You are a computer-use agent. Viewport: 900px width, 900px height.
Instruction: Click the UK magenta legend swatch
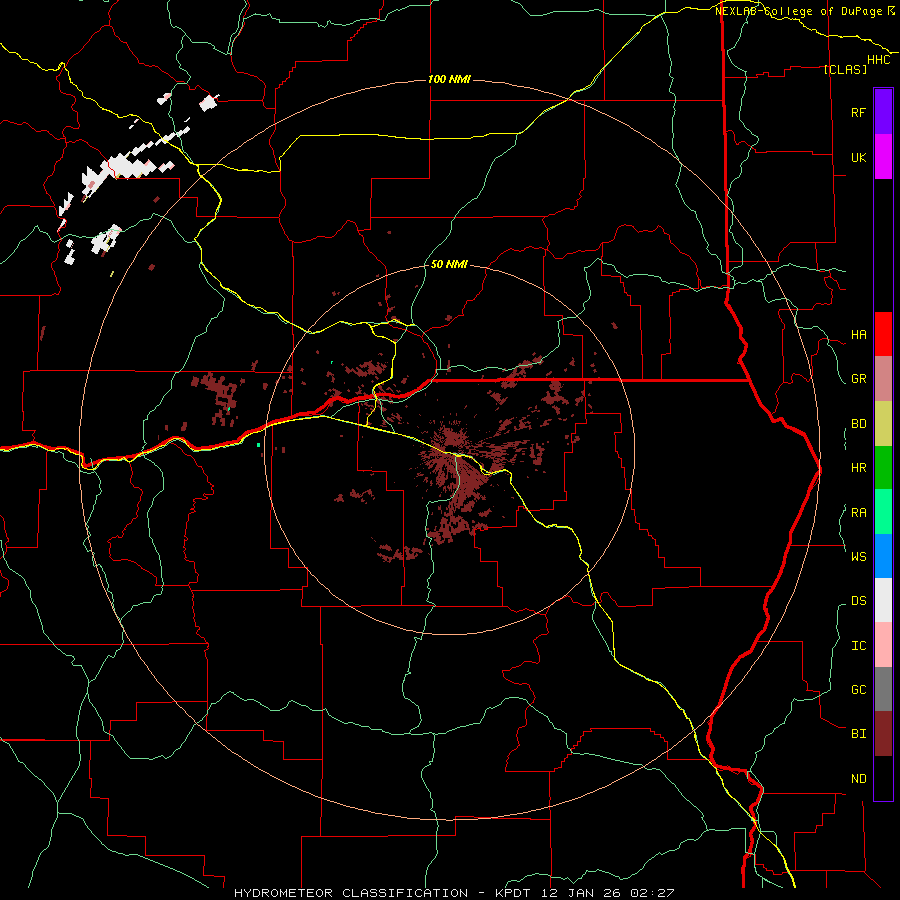click(883, 157)
